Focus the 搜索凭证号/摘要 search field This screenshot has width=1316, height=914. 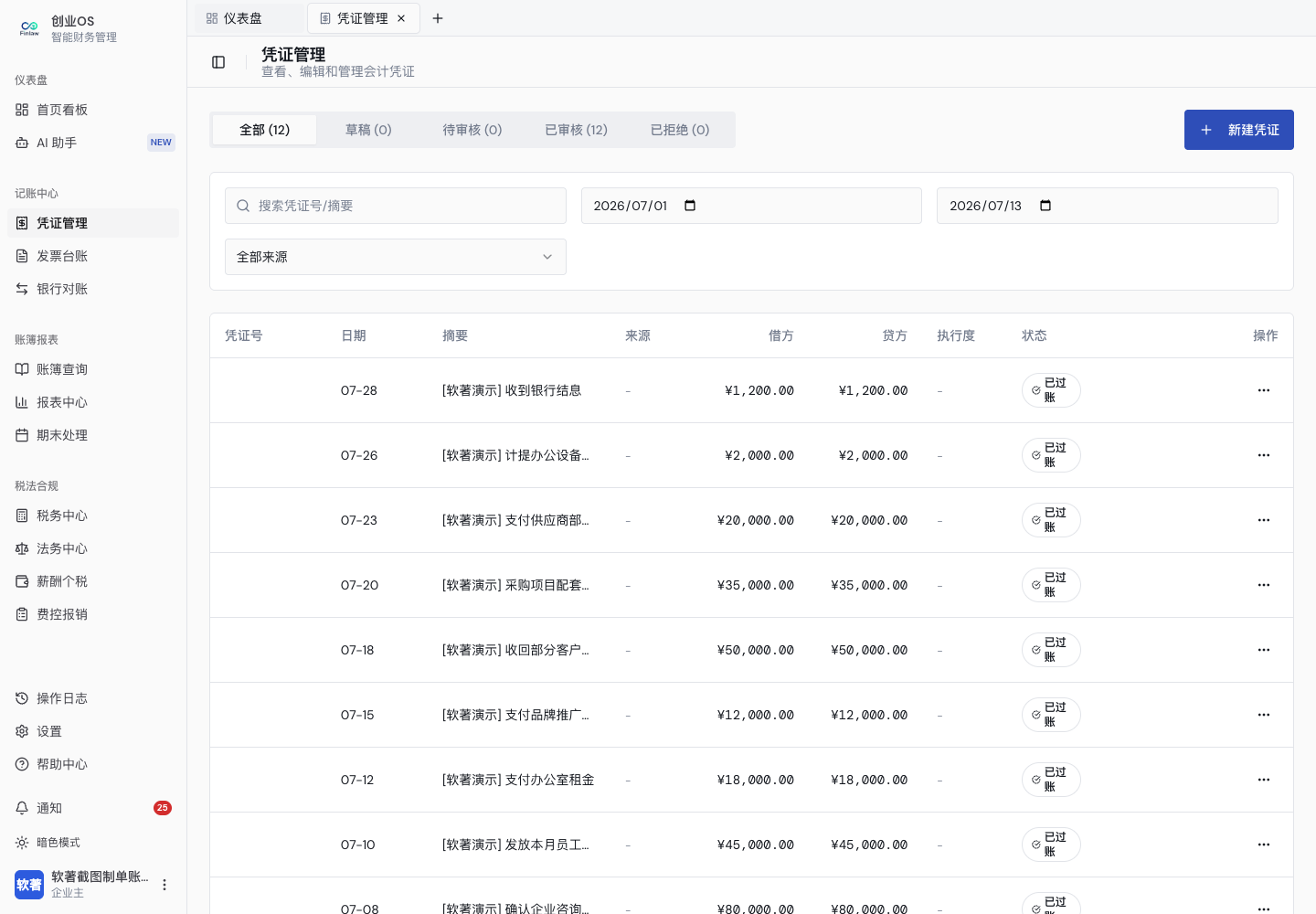click(x=396, y=206)
